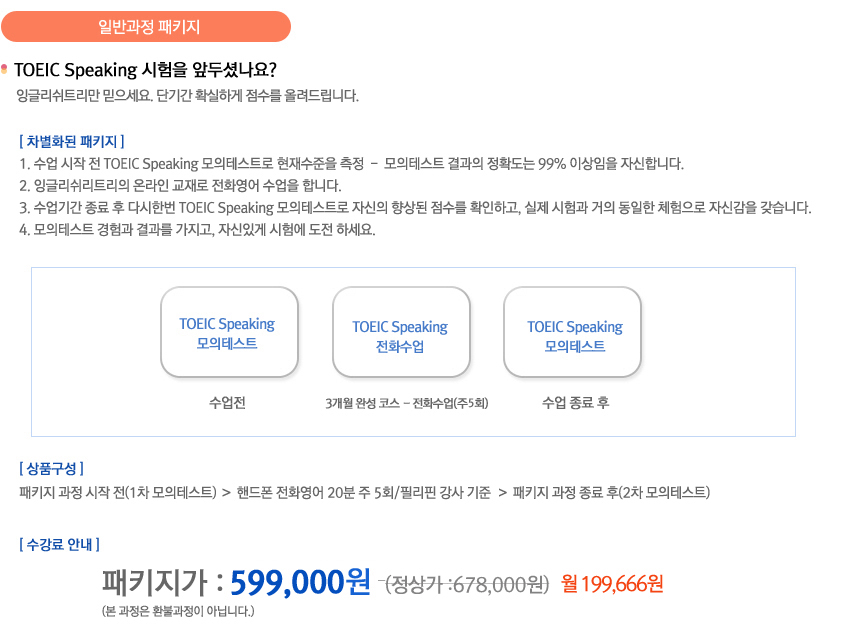Click list item 1 about 모의테스트 현재수준 측정
Image resolution: width=860 pixels, height=633 pixels.
click(351, 163)
